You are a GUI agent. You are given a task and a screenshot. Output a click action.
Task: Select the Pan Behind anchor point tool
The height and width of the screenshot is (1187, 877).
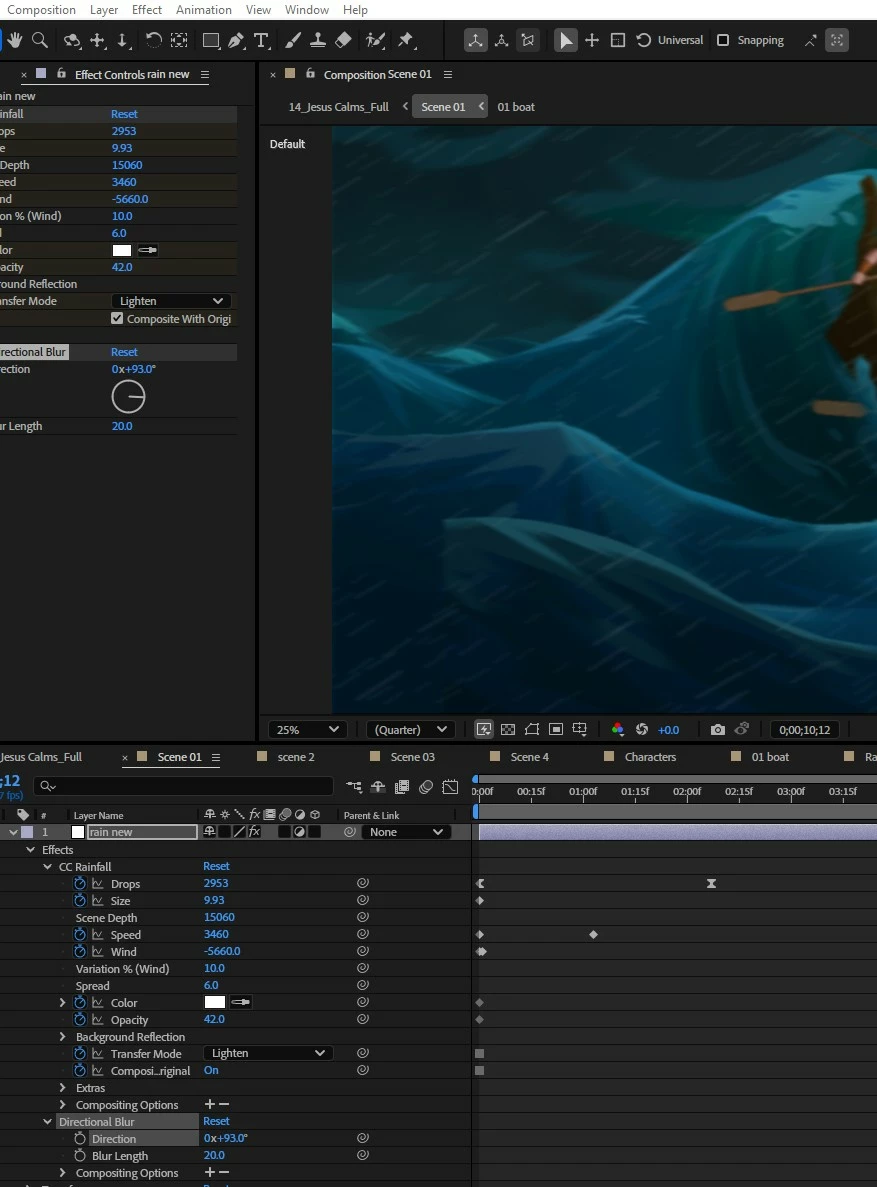179,40
